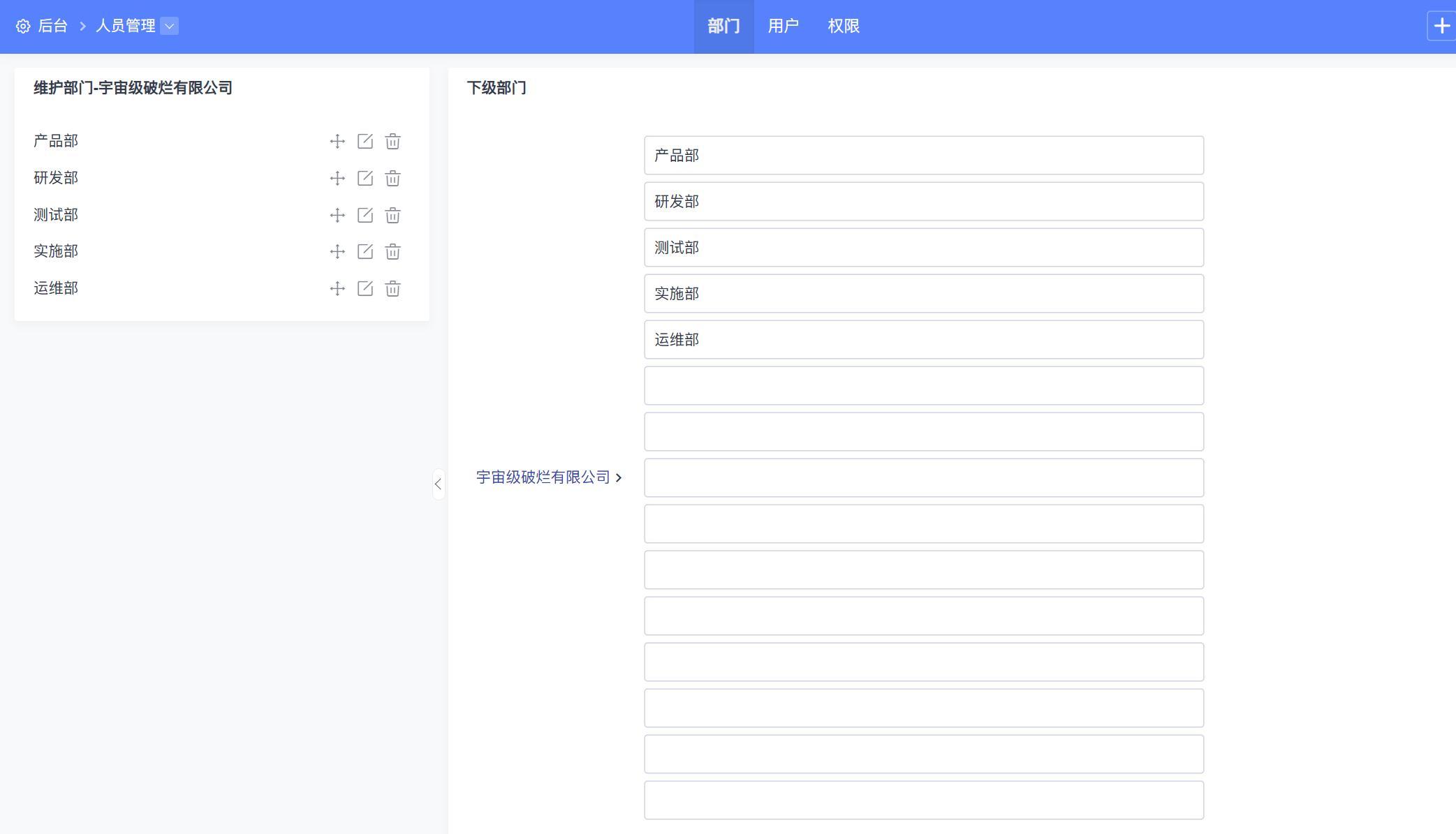Click the trash icon next to 运维部
The width and height of the screenshot is (1456, 834).
click(x=392, y=288)
